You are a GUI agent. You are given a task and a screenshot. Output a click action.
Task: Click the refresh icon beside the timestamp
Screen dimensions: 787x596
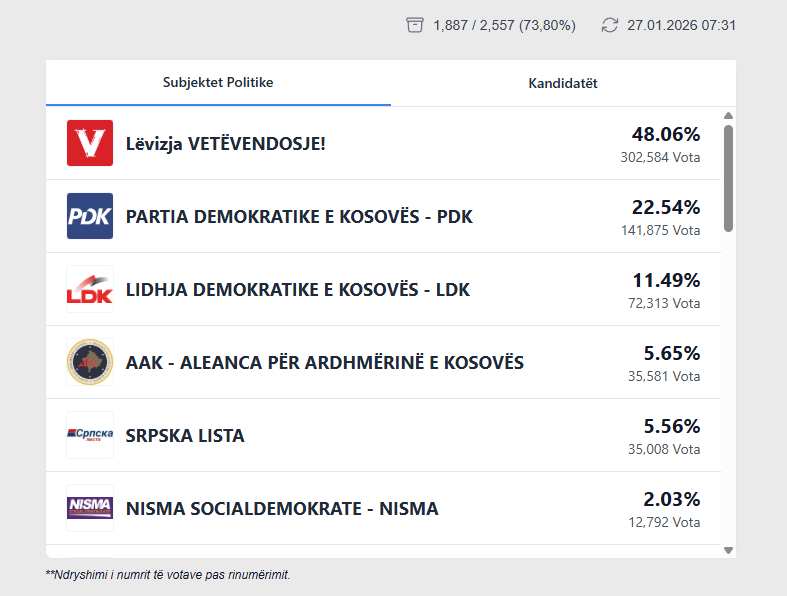610,25
